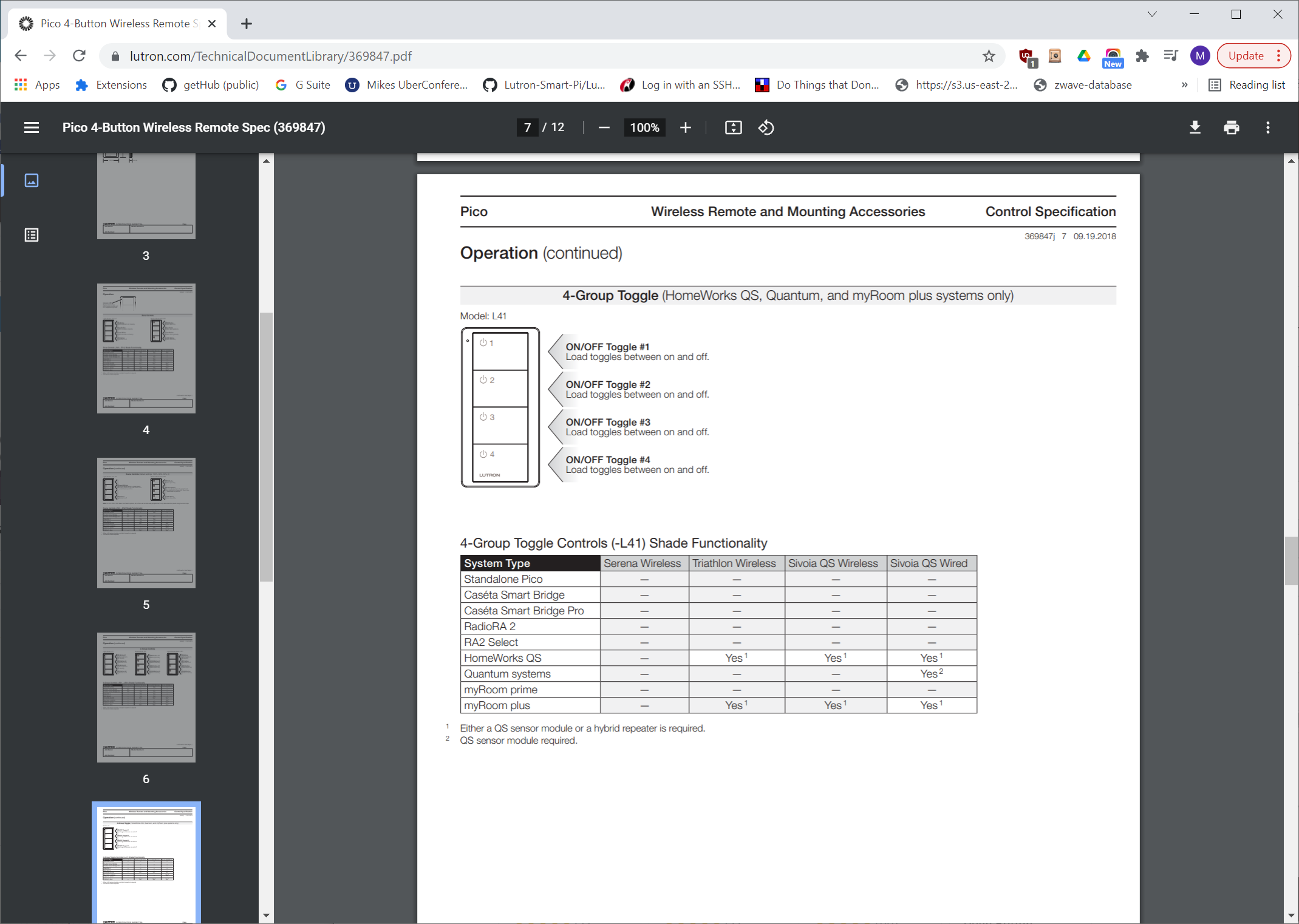Open the Chrome extensions puzzle icon
The height and width of the screenshot is (924, 1299).
[1142, 56]
